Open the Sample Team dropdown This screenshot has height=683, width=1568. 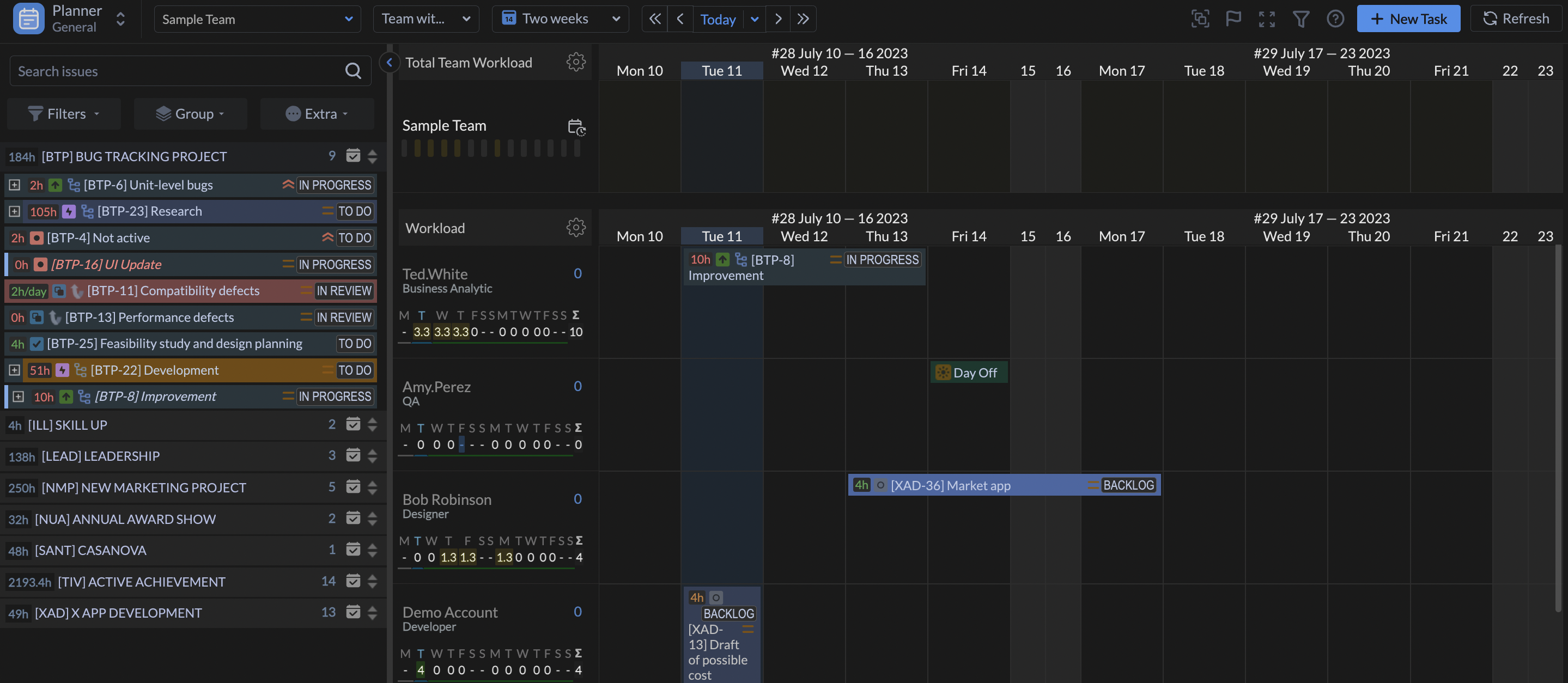257,19
